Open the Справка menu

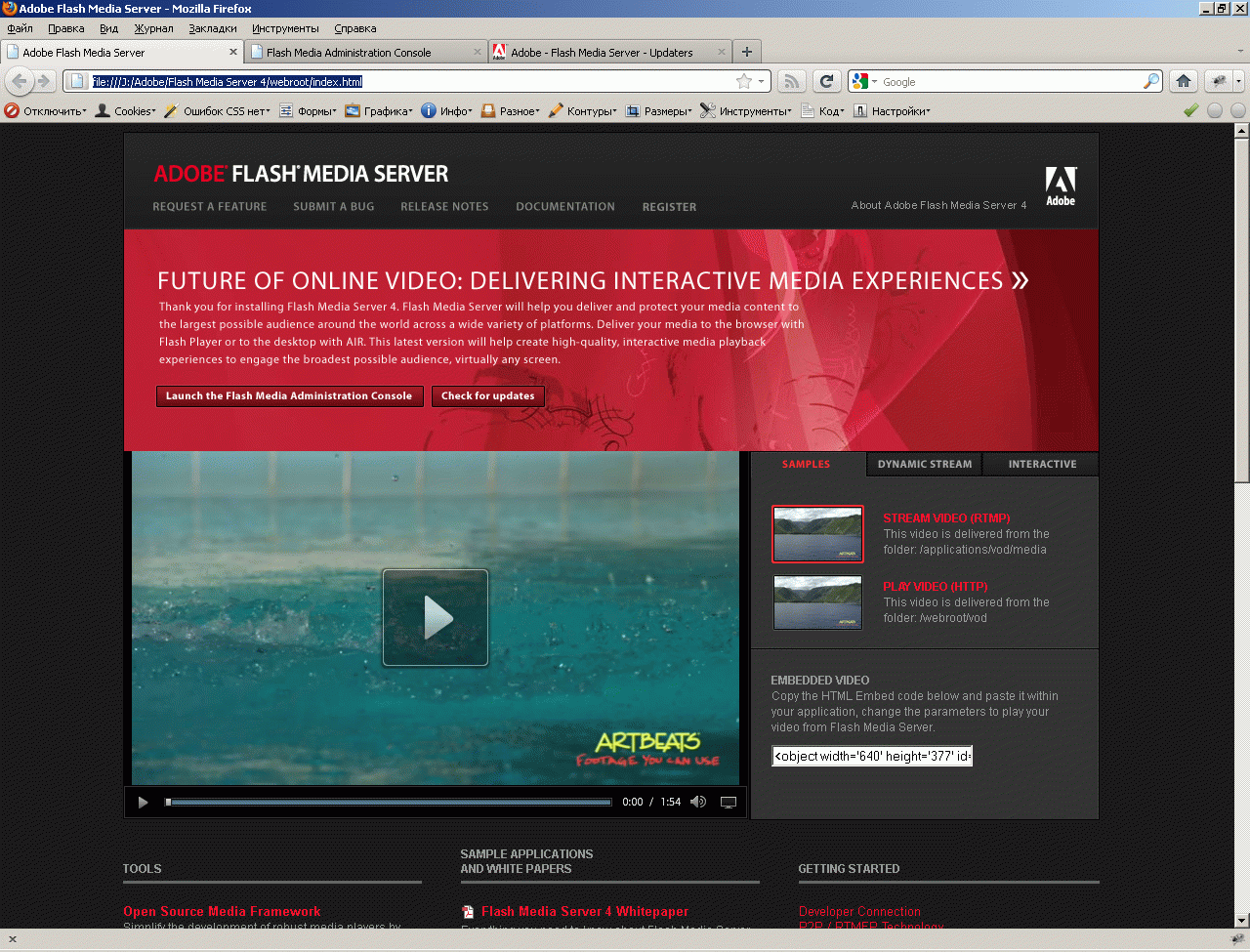(x=355, y=28)
